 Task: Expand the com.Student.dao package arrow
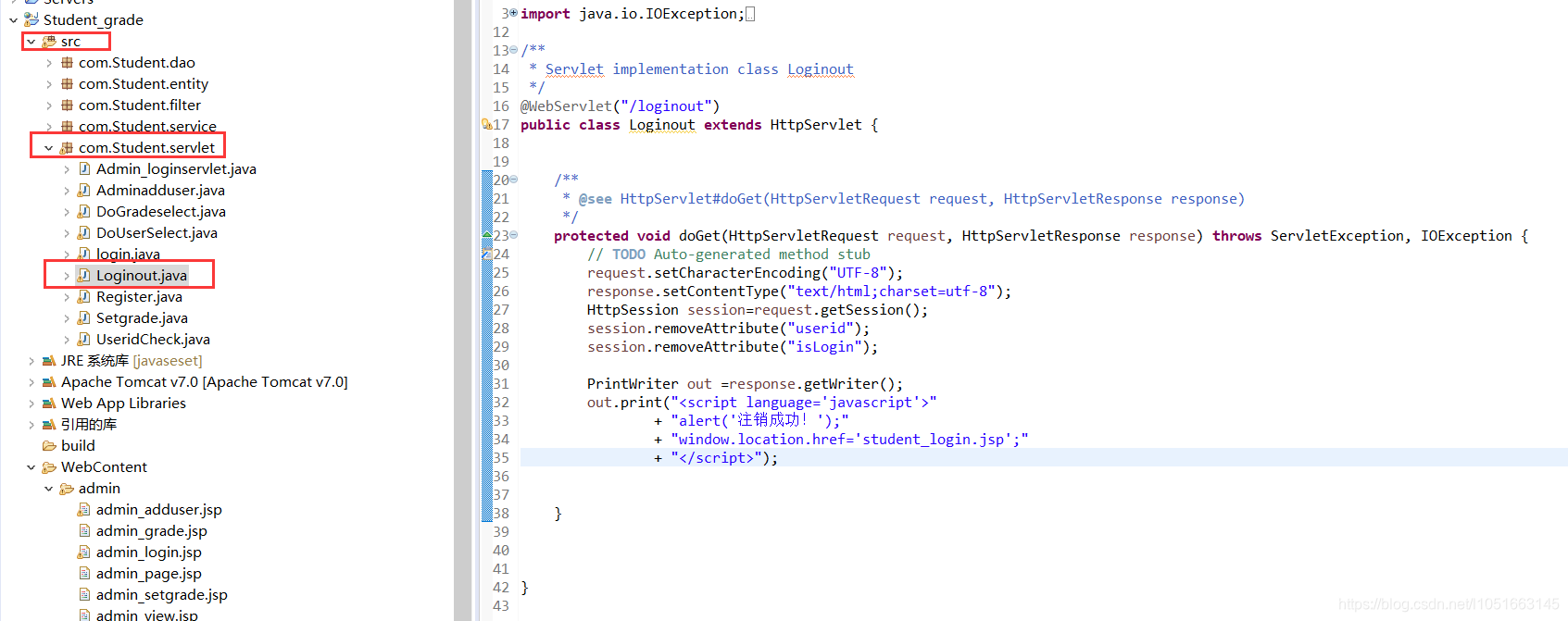pyautogui.click(x=49, y=63)
